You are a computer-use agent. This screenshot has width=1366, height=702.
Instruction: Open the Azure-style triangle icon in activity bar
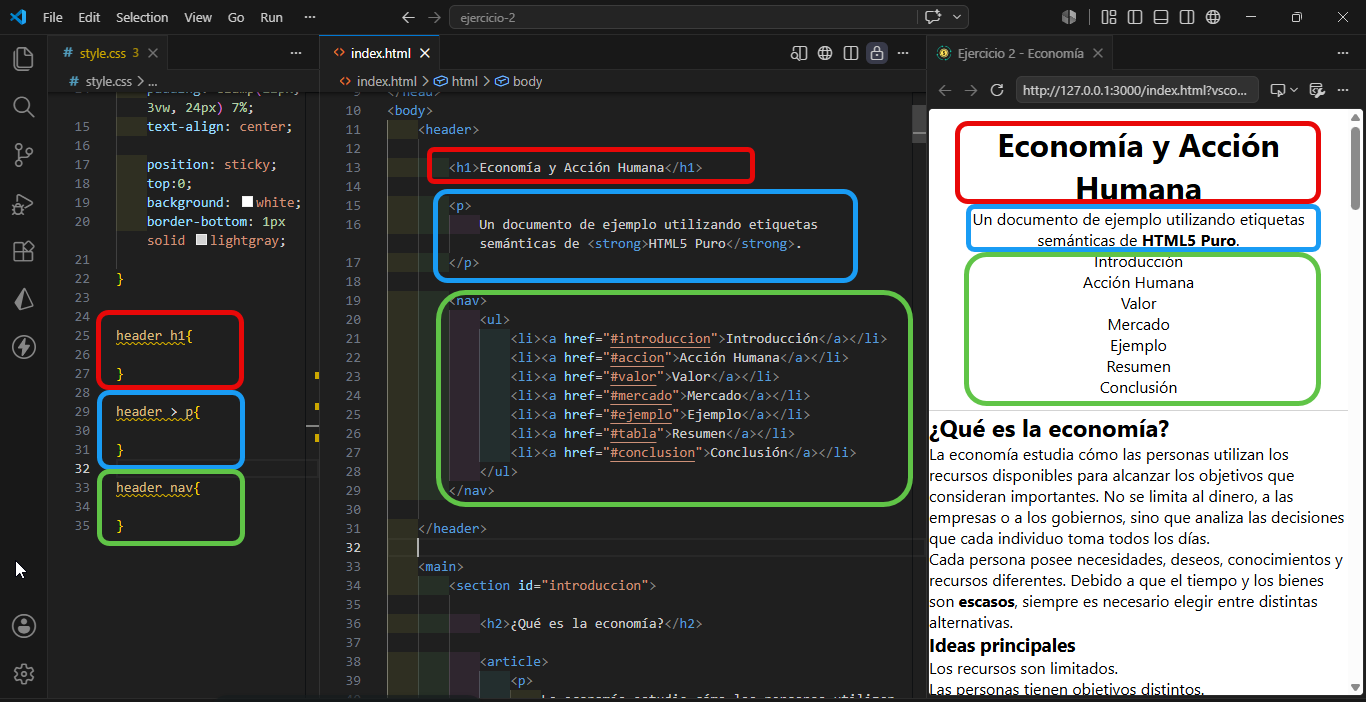(x=23, y=299)
